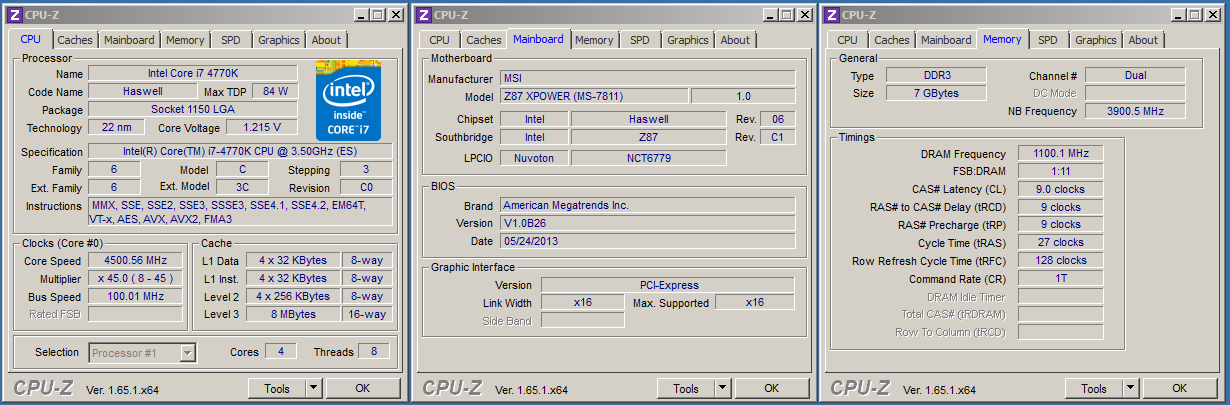Click the NB Frequency 3900.5 MHz field
1230x405 pixels.
tap(1135, 111)
